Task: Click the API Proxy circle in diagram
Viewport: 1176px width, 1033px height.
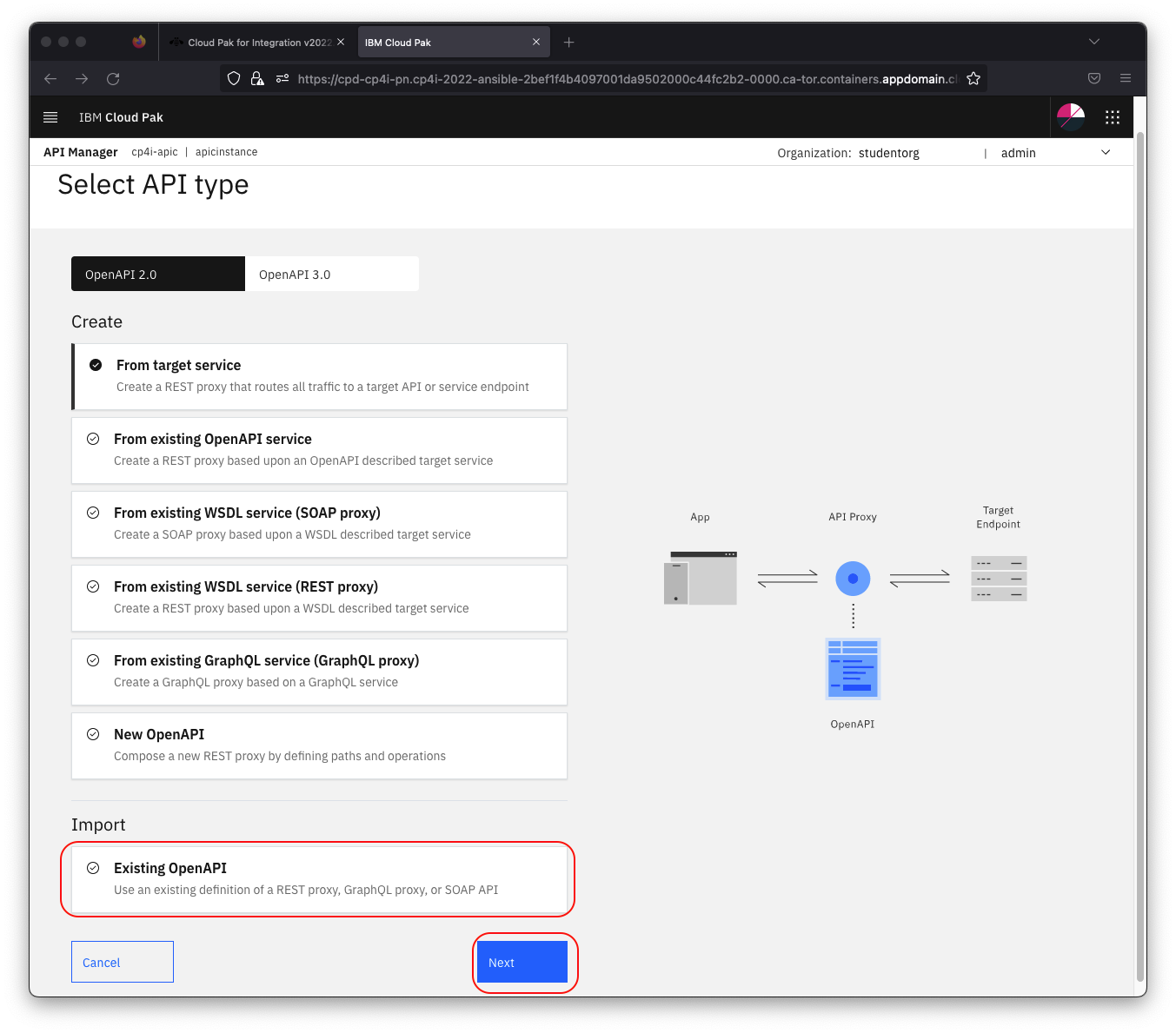Action: coord(853,579)
